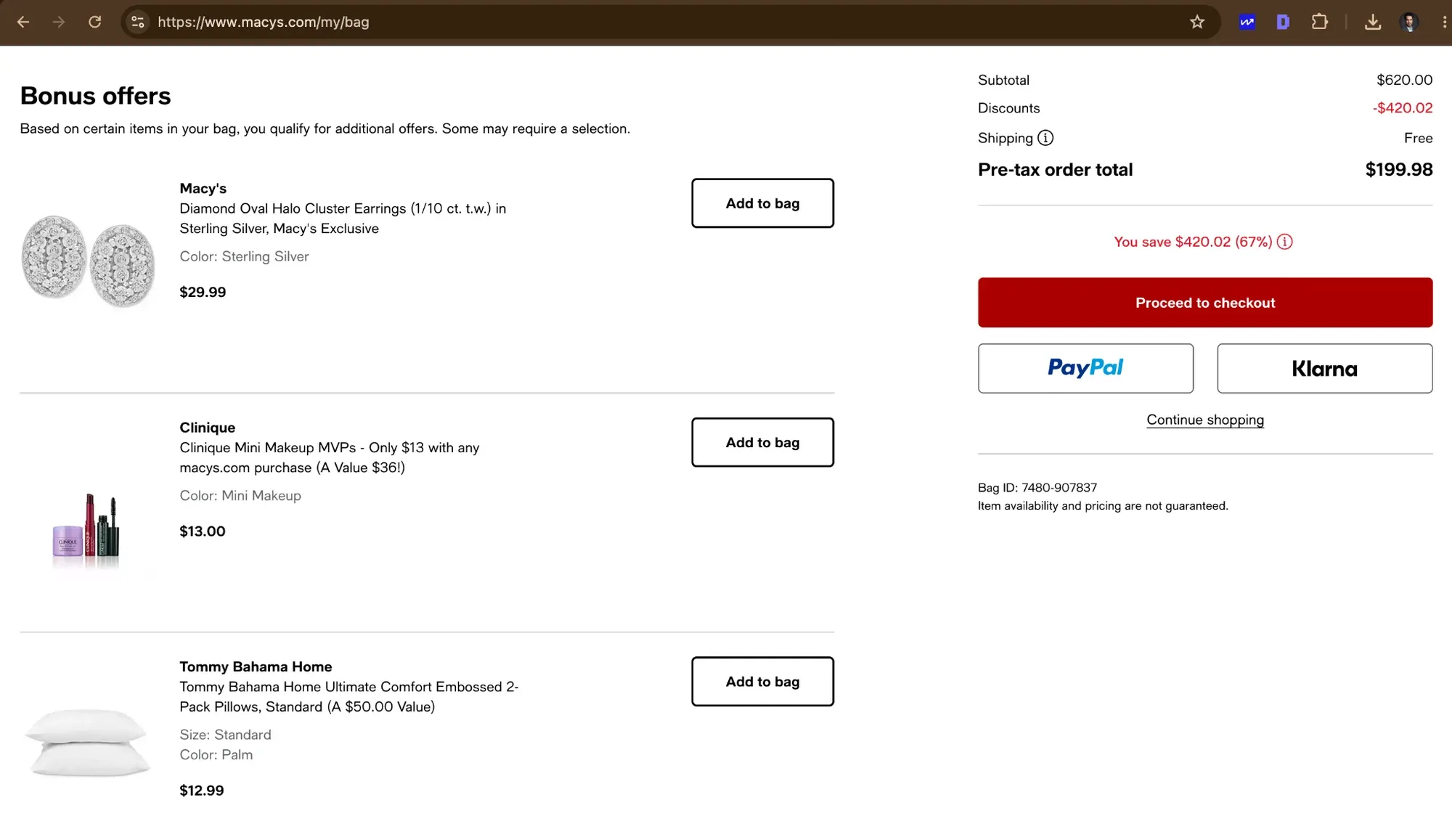Focus the macys.com URL address field
Viewport: 1452px width, 840px height.
pos(653,22)
